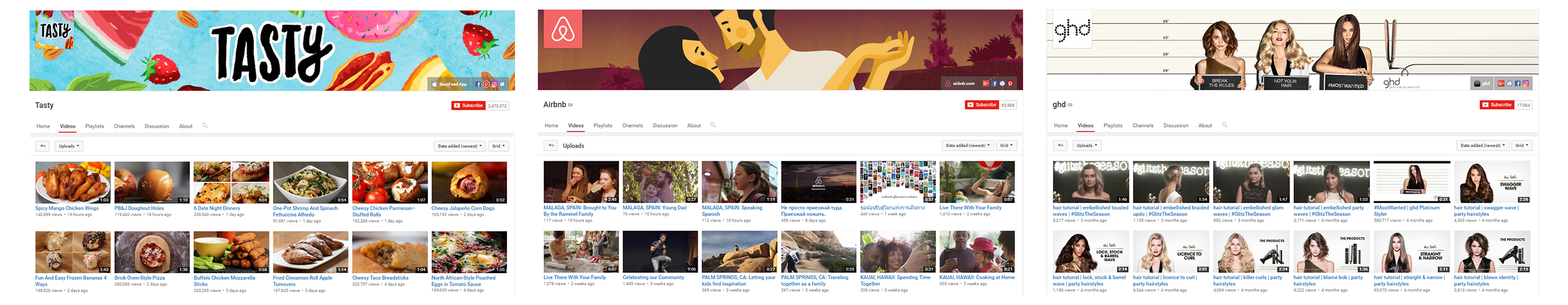Image resolution: width=1568 pixels, height=305 pixels.
Task: Open ghd's Uploads dropdown
Action: (x=1086, y=145)
